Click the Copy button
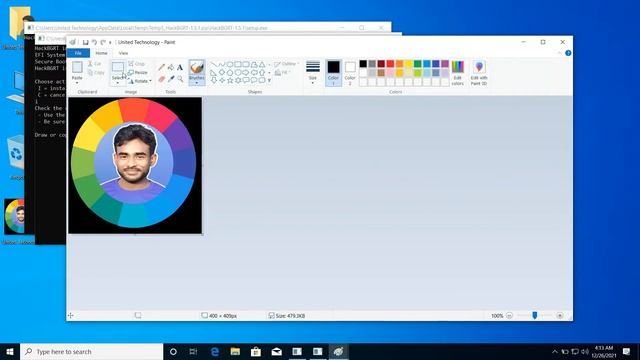The image size is (640, 360). click(x=96, y=73)
